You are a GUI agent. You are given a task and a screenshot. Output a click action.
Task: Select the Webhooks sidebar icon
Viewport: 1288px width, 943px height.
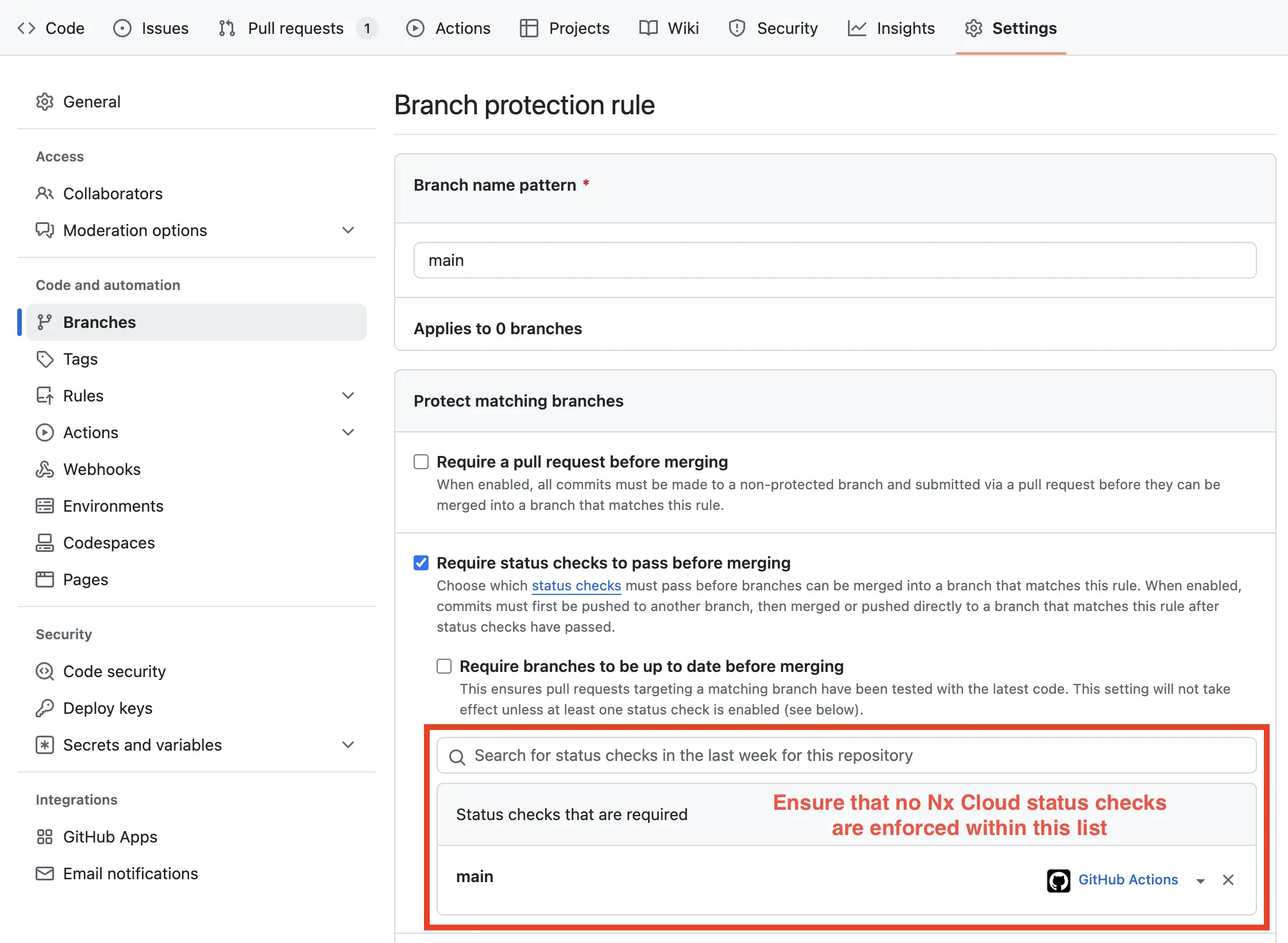click(x=45, y=469)
